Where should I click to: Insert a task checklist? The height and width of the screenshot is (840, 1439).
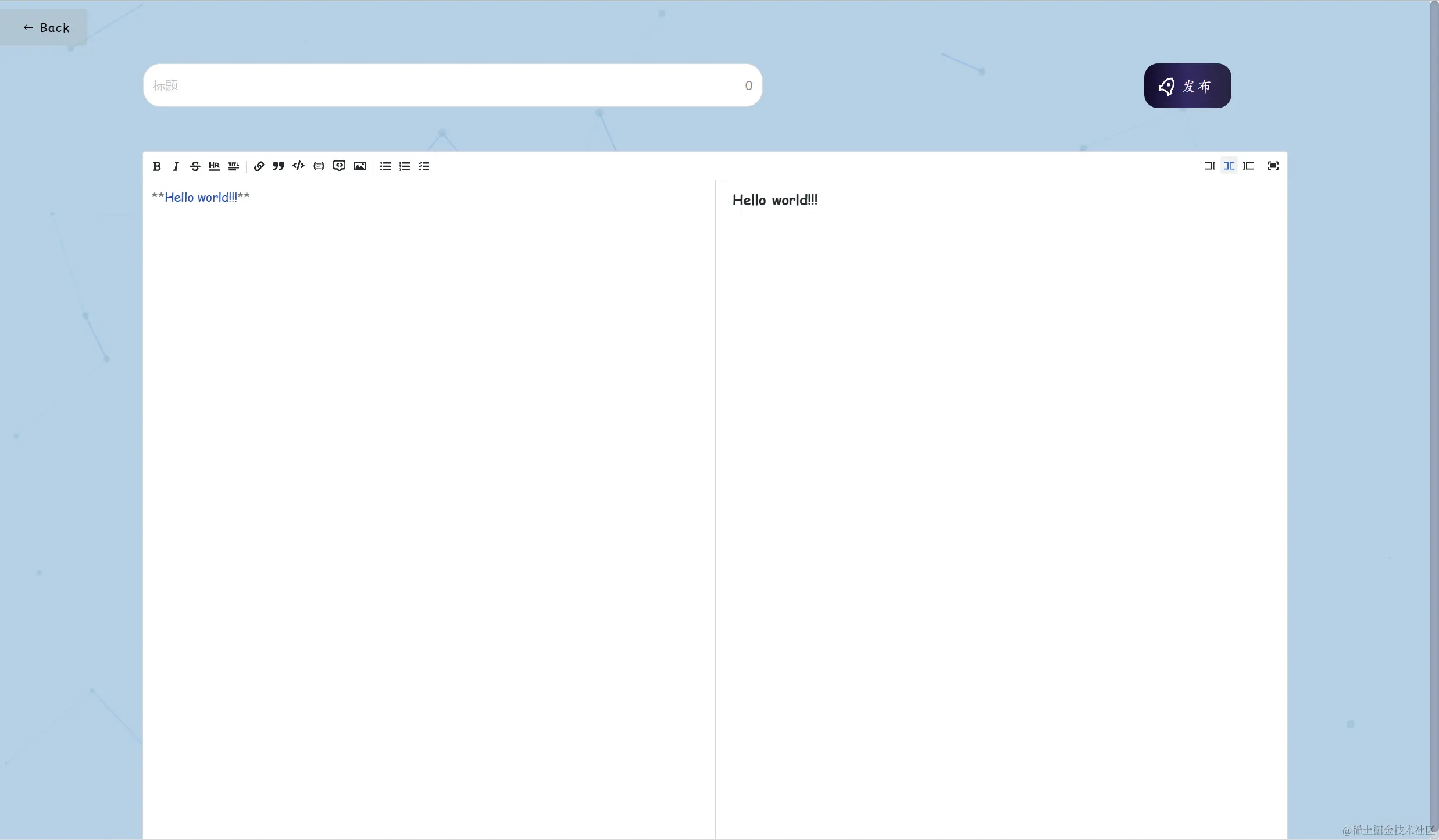coord(424,166)
